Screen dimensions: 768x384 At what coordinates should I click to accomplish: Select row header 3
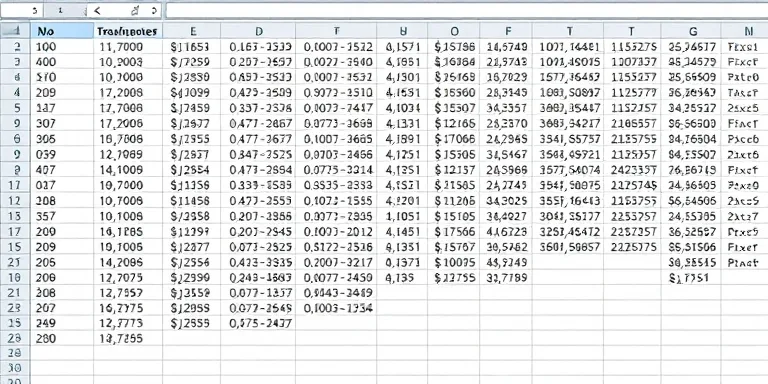(x=15, y=62)
